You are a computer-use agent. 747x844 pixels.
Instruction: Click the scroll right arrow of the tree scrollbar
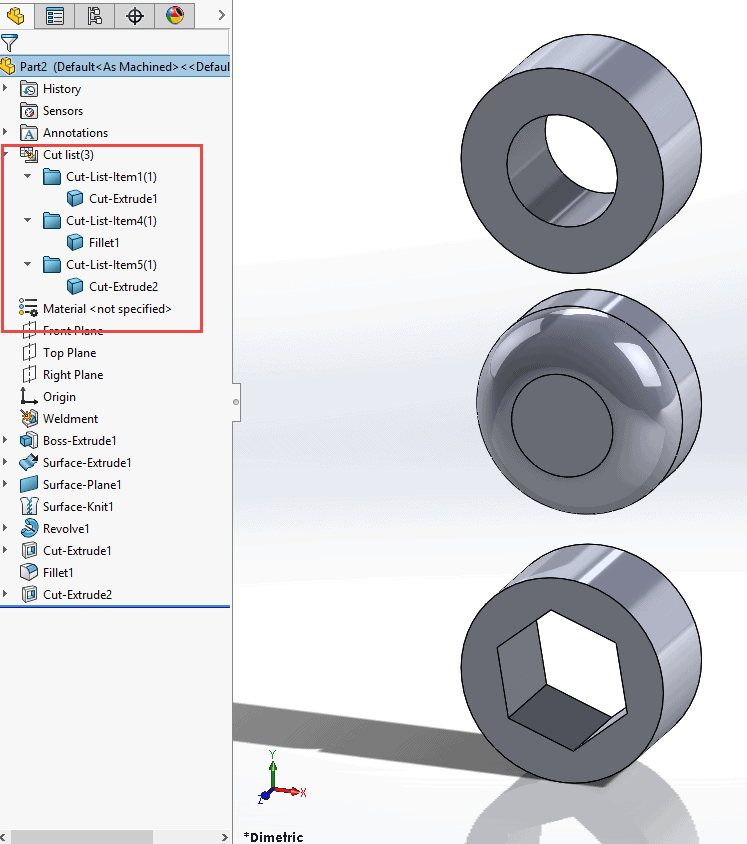pos(225,837)
